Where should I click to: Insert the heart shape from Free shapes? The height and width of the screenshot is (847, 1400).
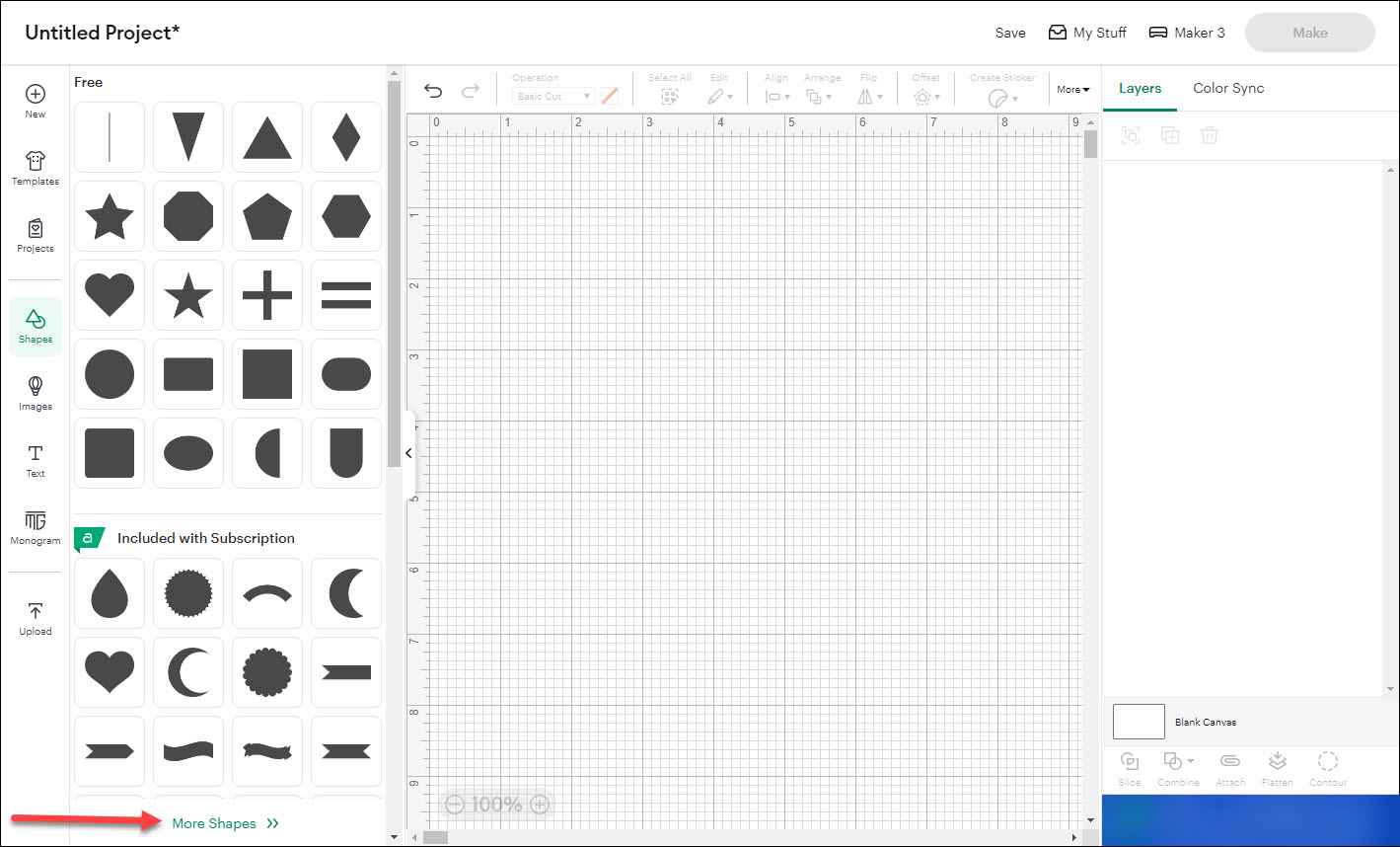tap(109, 294)
